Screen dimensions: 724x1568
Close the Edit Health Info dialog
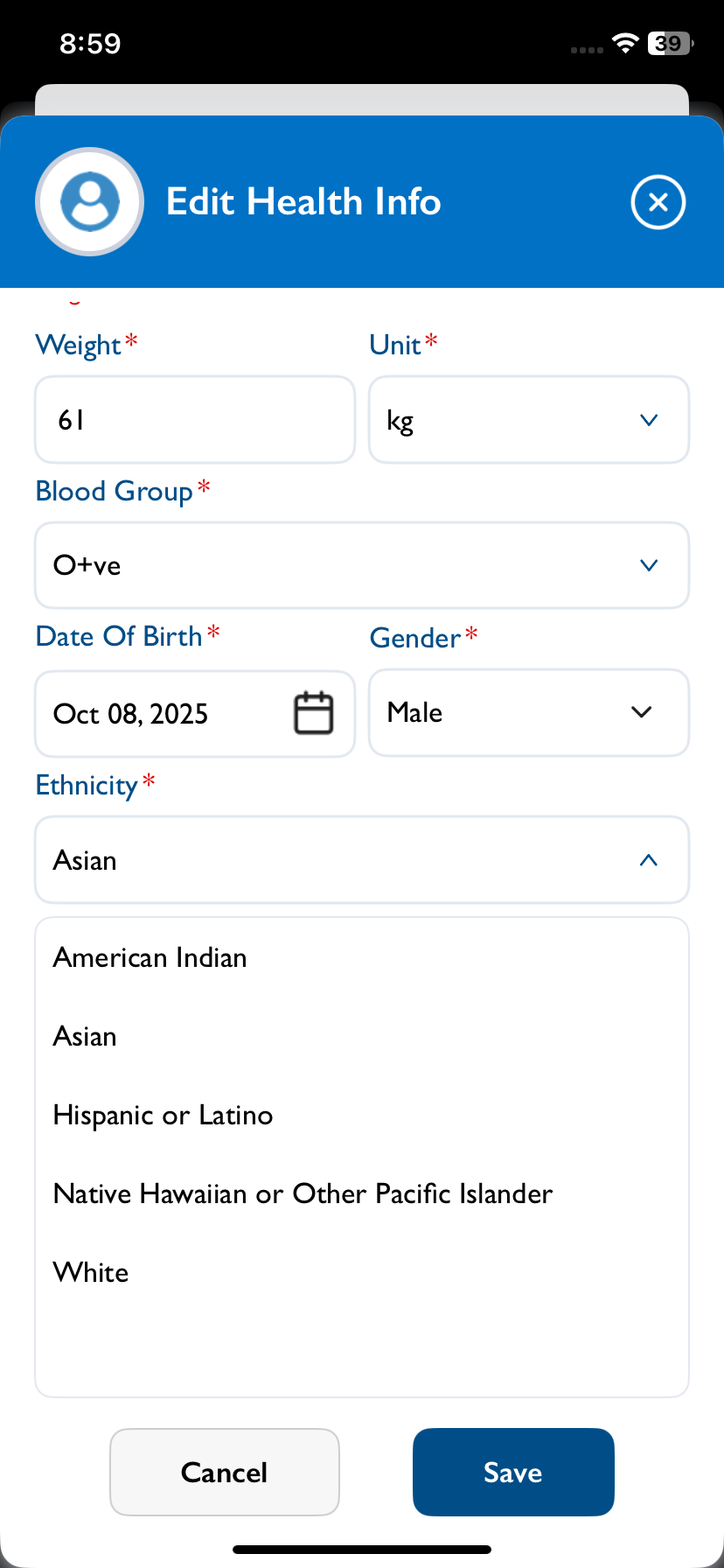[658, 202]
